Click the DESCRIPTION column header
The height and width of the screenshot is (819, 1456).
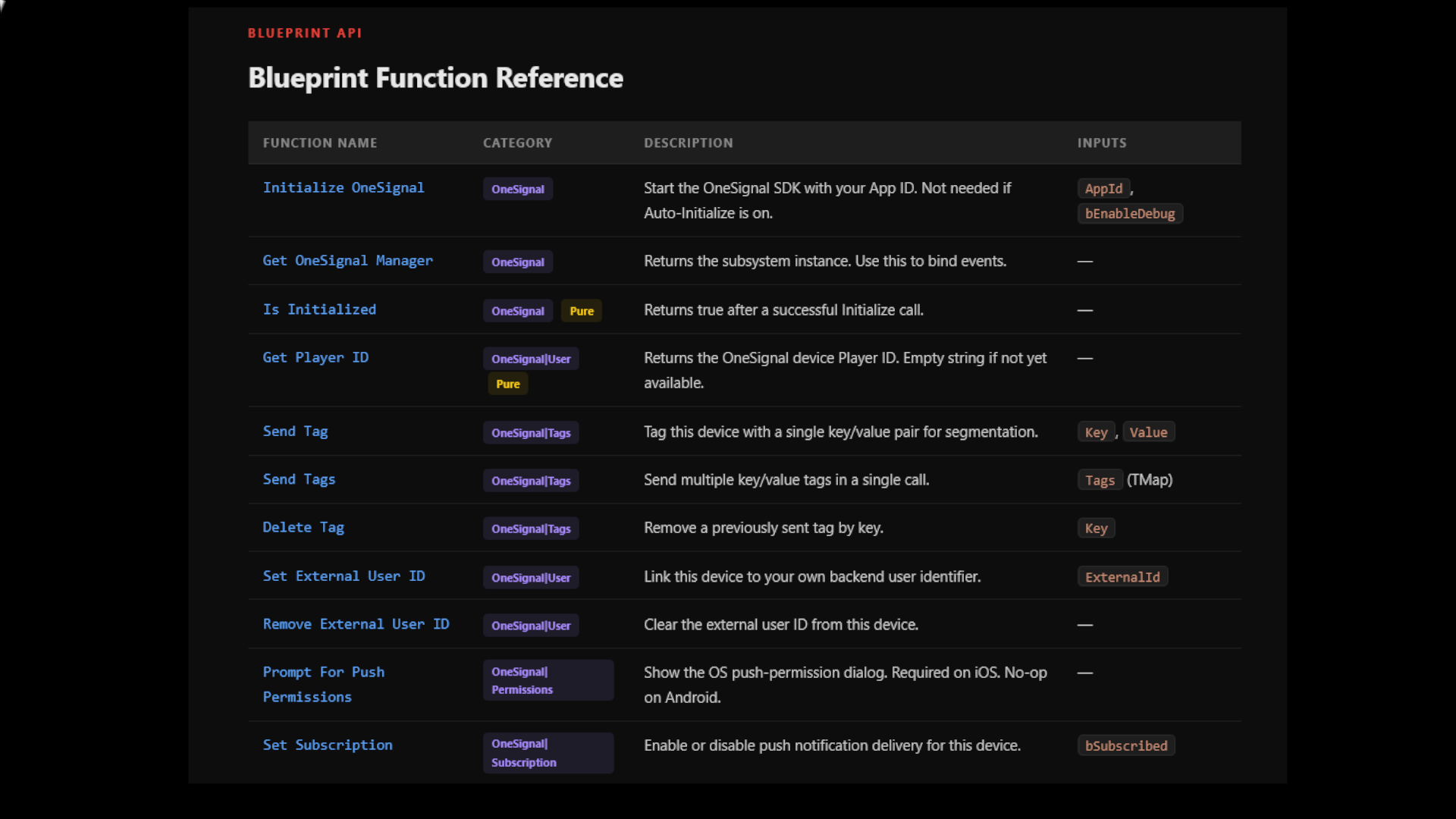[689, 143]
